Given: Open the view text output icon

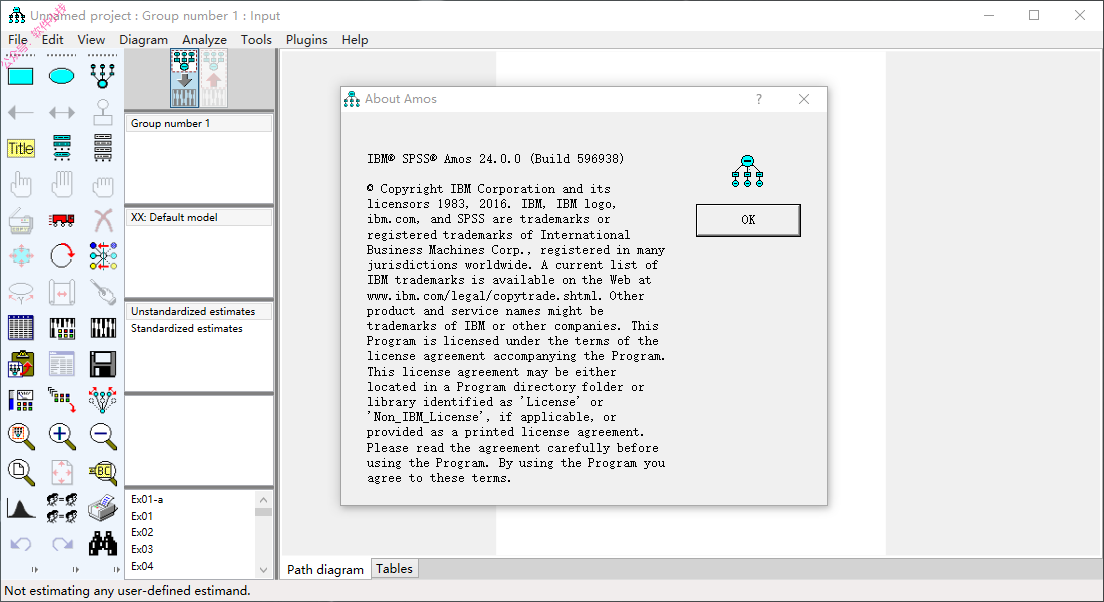Looking at the screenshot, I should pos(61,364).
